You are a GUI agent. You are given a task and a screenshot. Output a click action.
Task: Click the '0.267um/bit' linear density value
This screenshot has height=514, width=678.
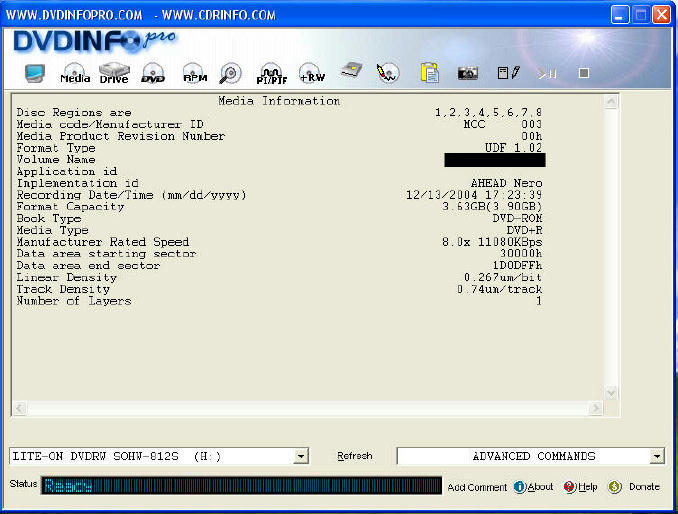pos(503,277)
